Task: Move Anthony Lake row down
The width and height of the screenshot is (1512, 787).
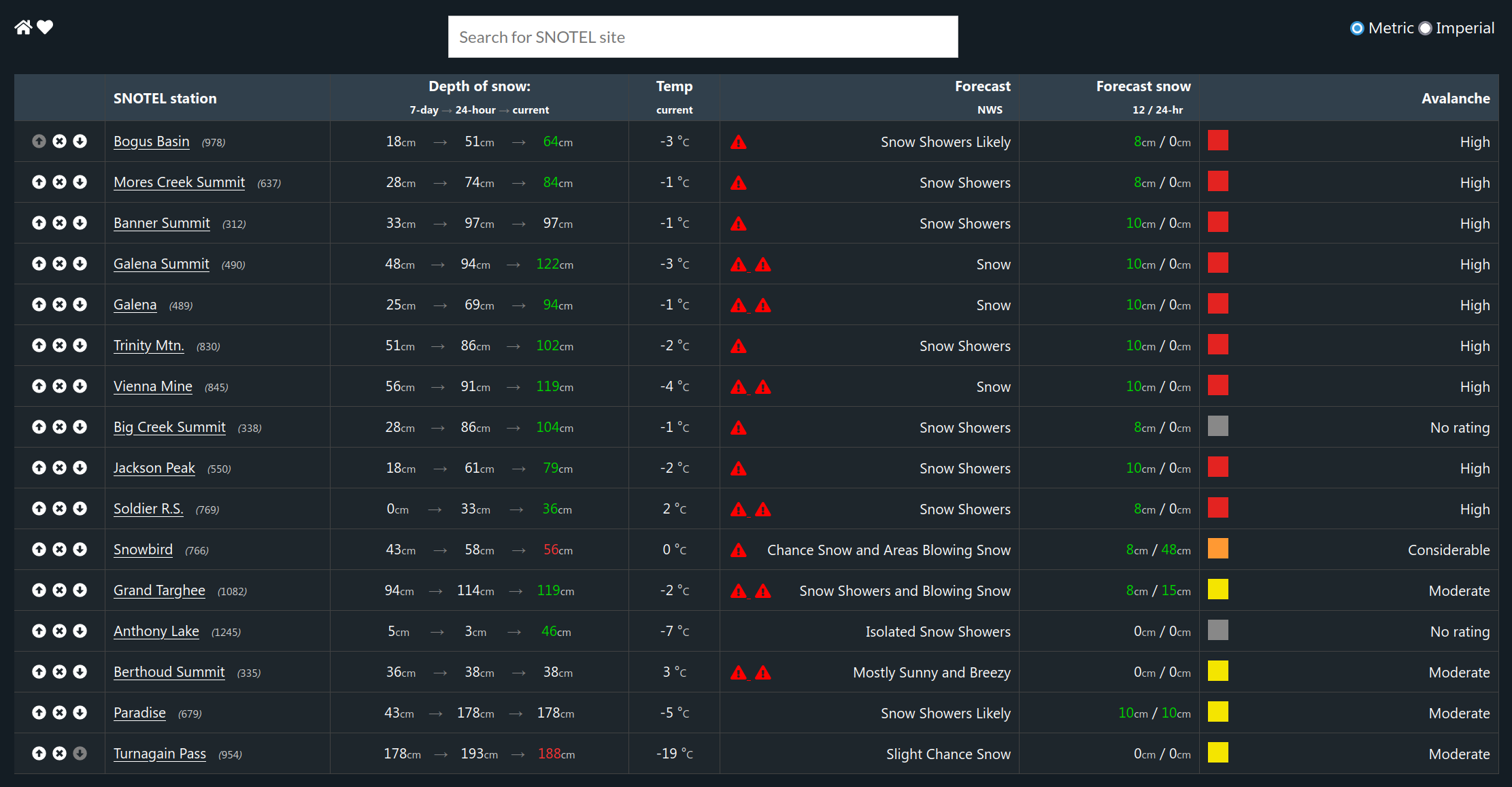Action: [80, 631]
